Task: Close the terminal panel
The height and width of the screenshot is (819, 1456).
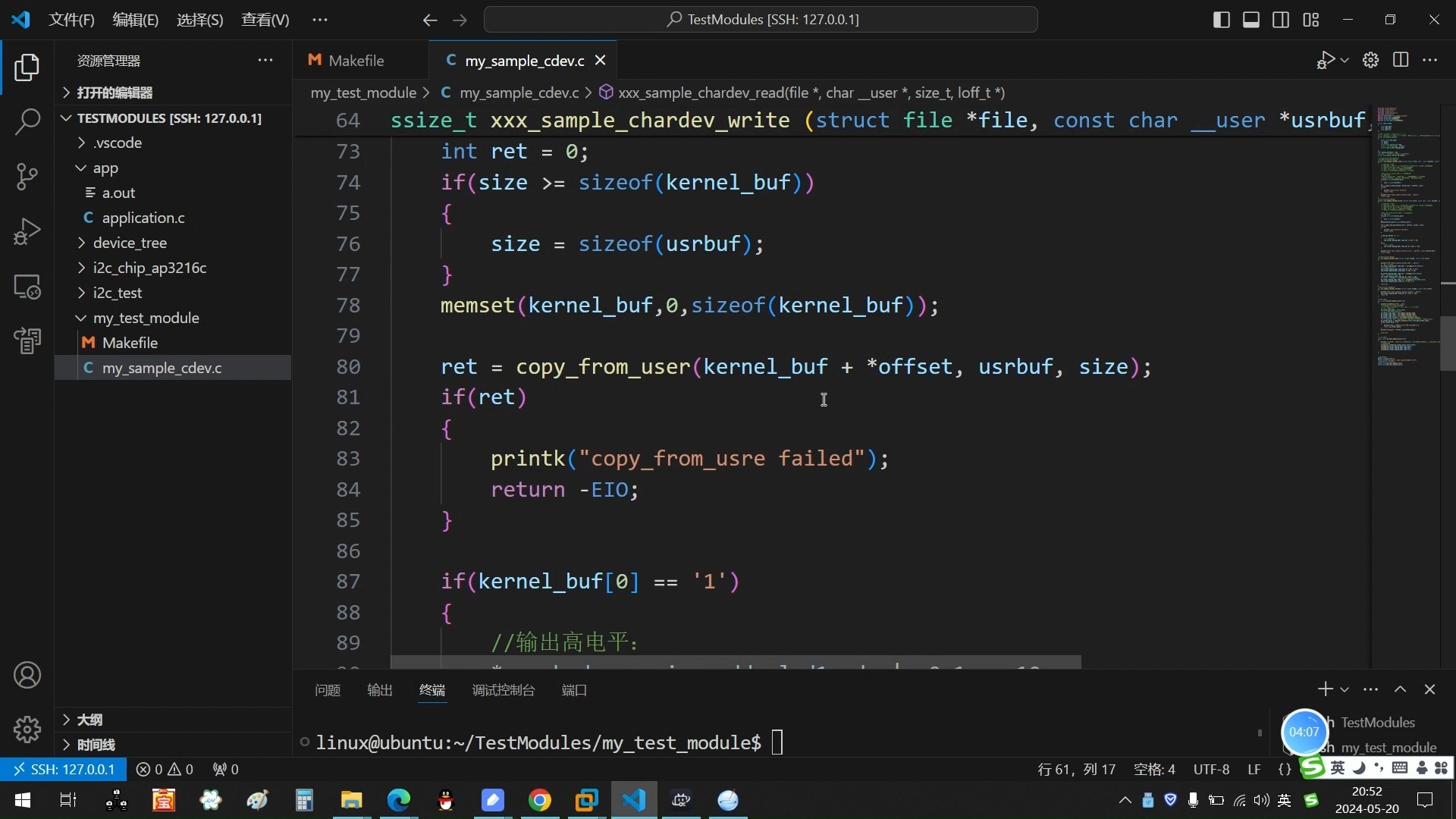Action: click(x=1430, y=689)
